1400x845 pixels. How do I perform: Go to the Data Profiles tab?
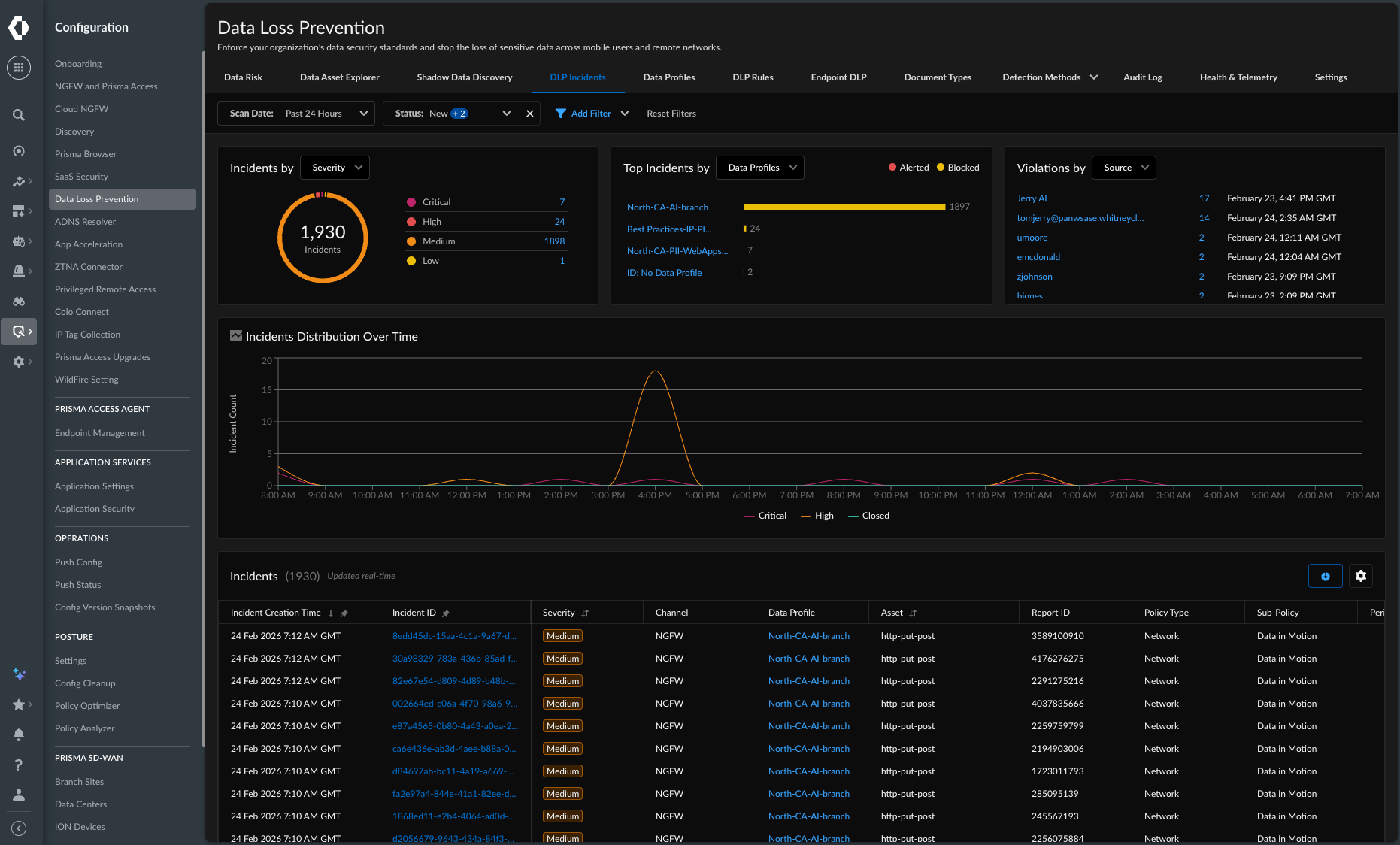coord(669,77)
